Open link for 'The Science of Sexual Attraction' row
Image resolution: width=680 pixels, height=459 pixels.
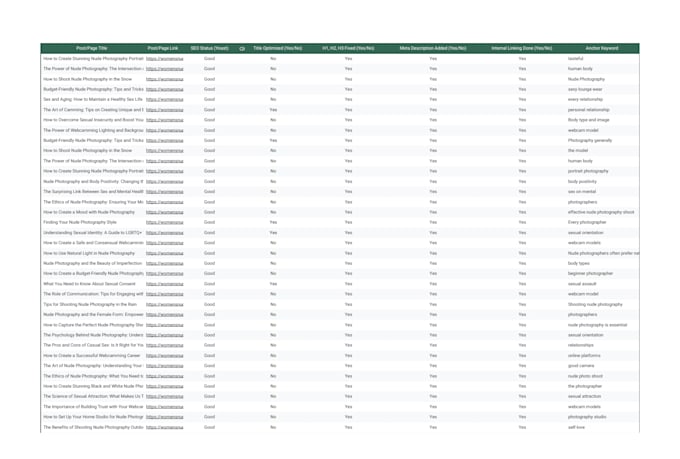pos(164,397)
